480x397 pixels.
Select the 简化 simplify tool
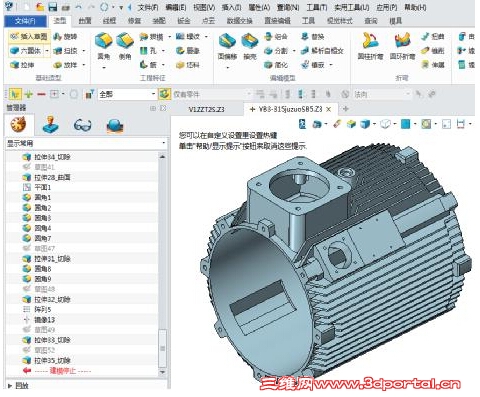click(276, 65)
